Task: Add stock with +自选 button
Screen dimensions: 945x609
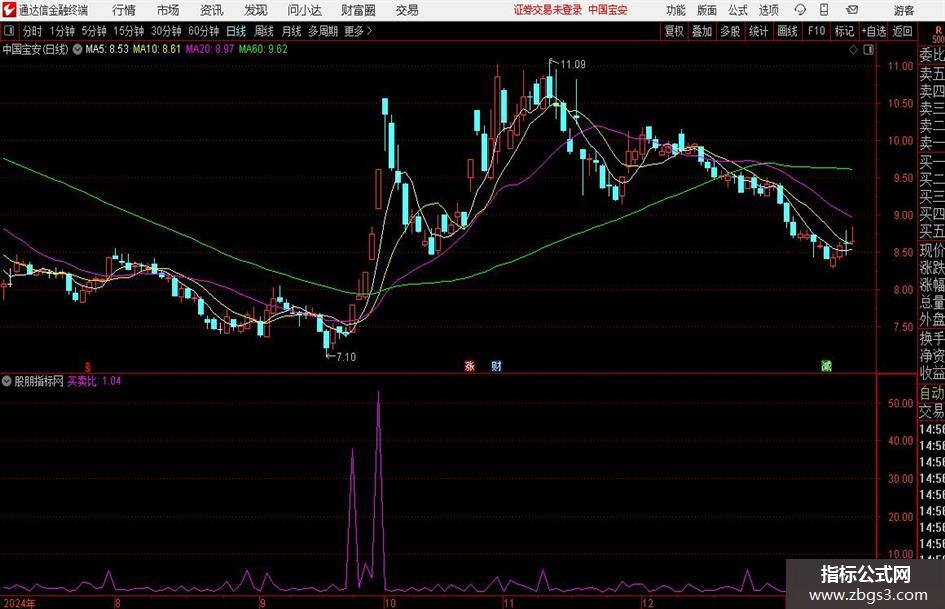Action: (874, 31)
